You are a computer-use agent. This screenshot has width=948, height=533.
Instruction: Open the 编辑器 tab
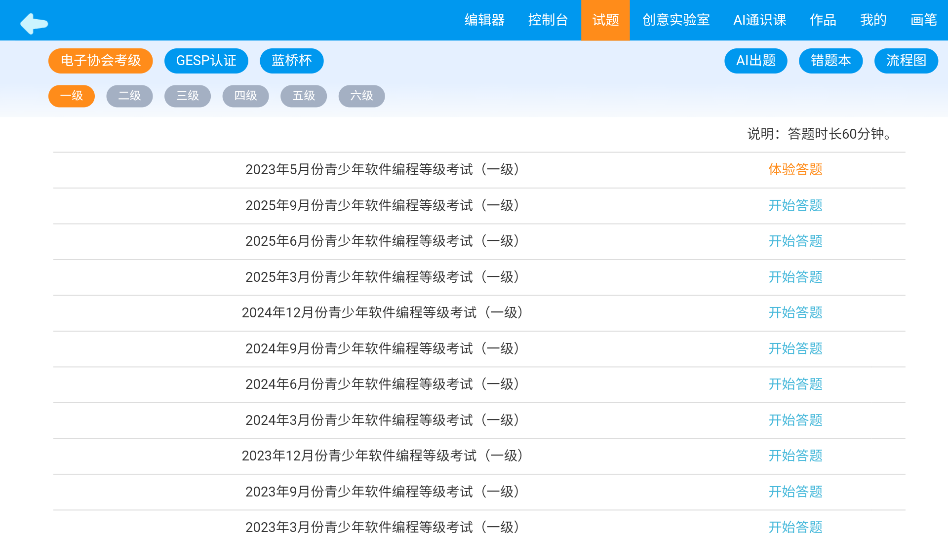click(484, 20)
